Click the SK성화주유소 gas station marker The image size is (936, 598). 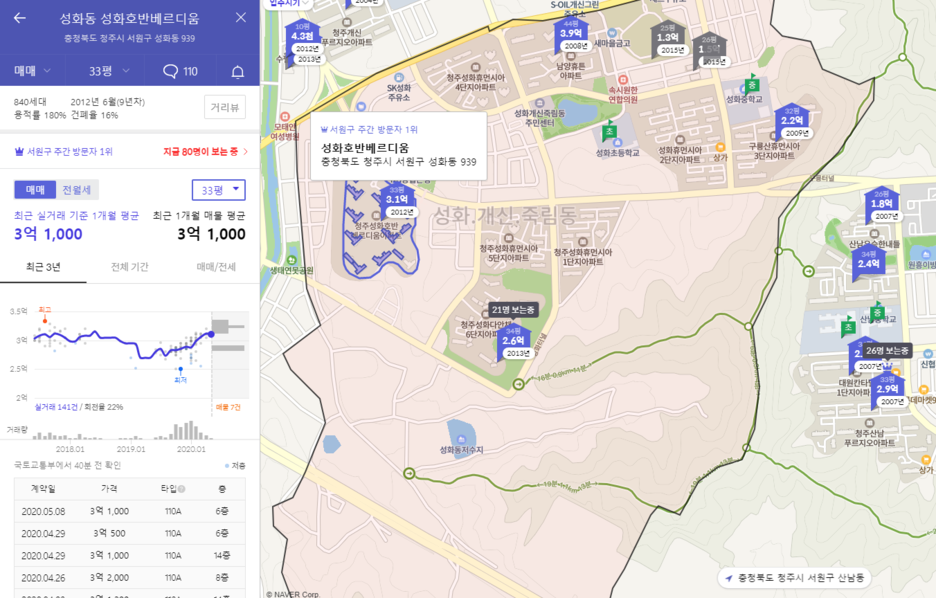(399, 78)
